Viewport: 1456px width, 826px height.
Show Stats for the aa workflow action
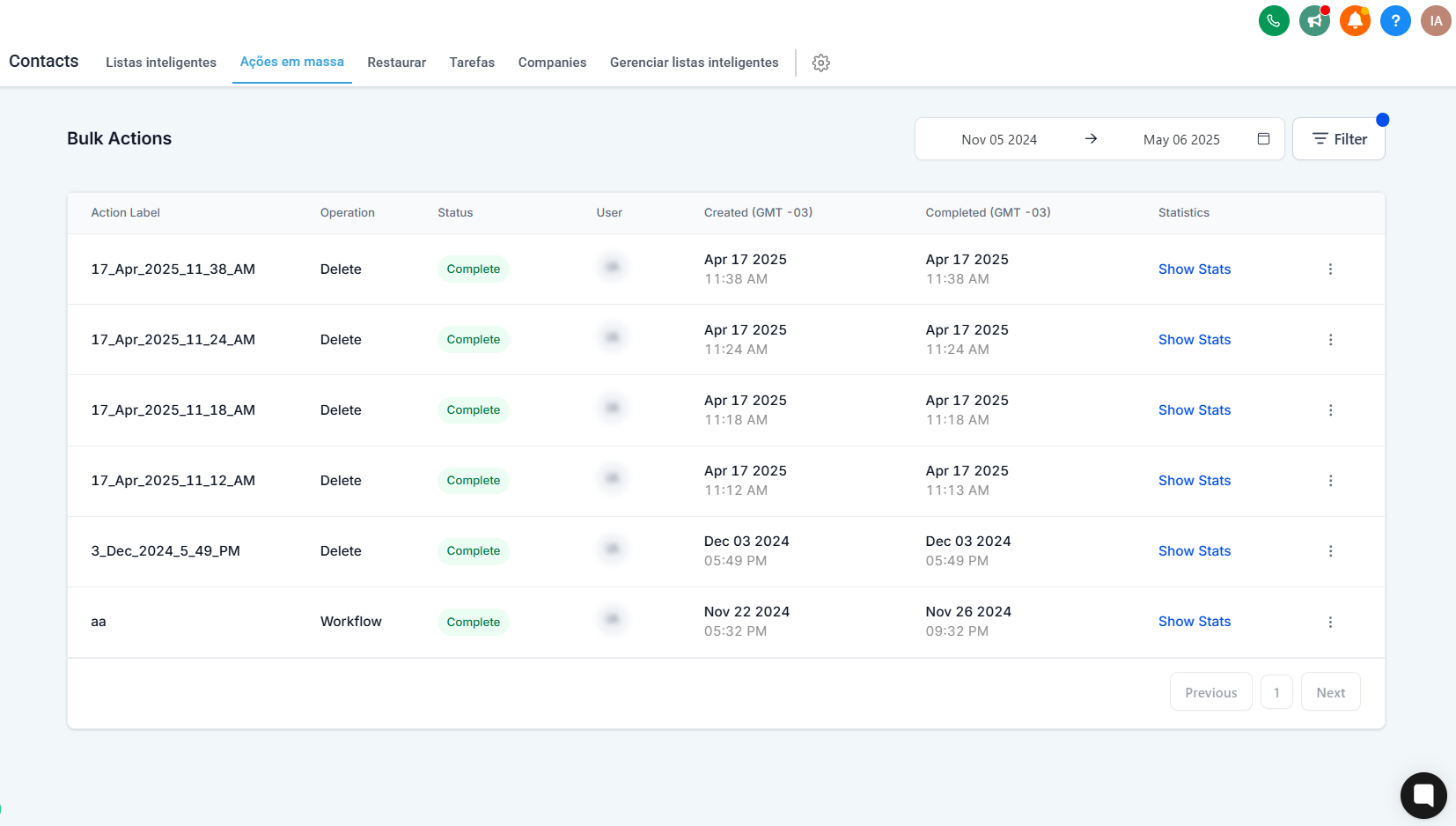(1195, 622)
